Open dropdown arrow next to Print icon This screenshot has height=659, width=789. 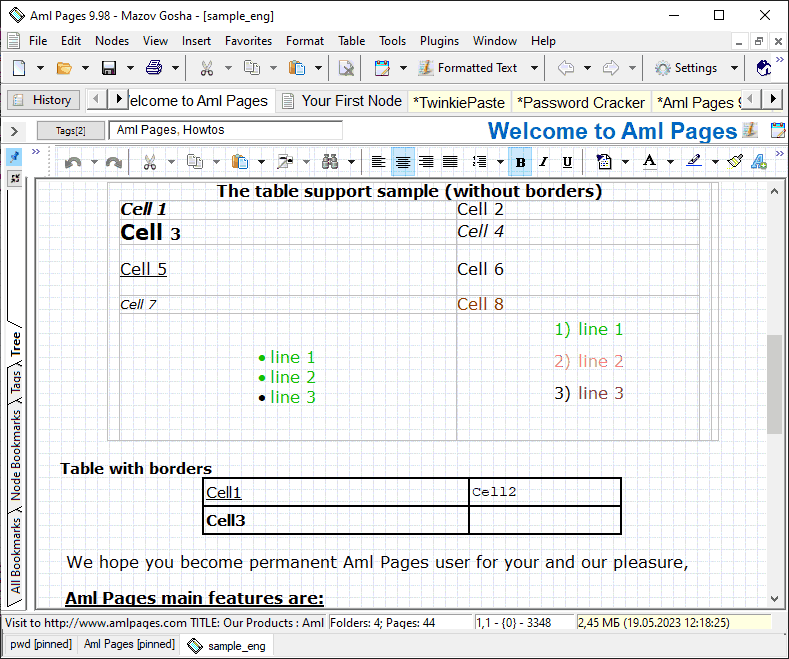tap(175, 67)
